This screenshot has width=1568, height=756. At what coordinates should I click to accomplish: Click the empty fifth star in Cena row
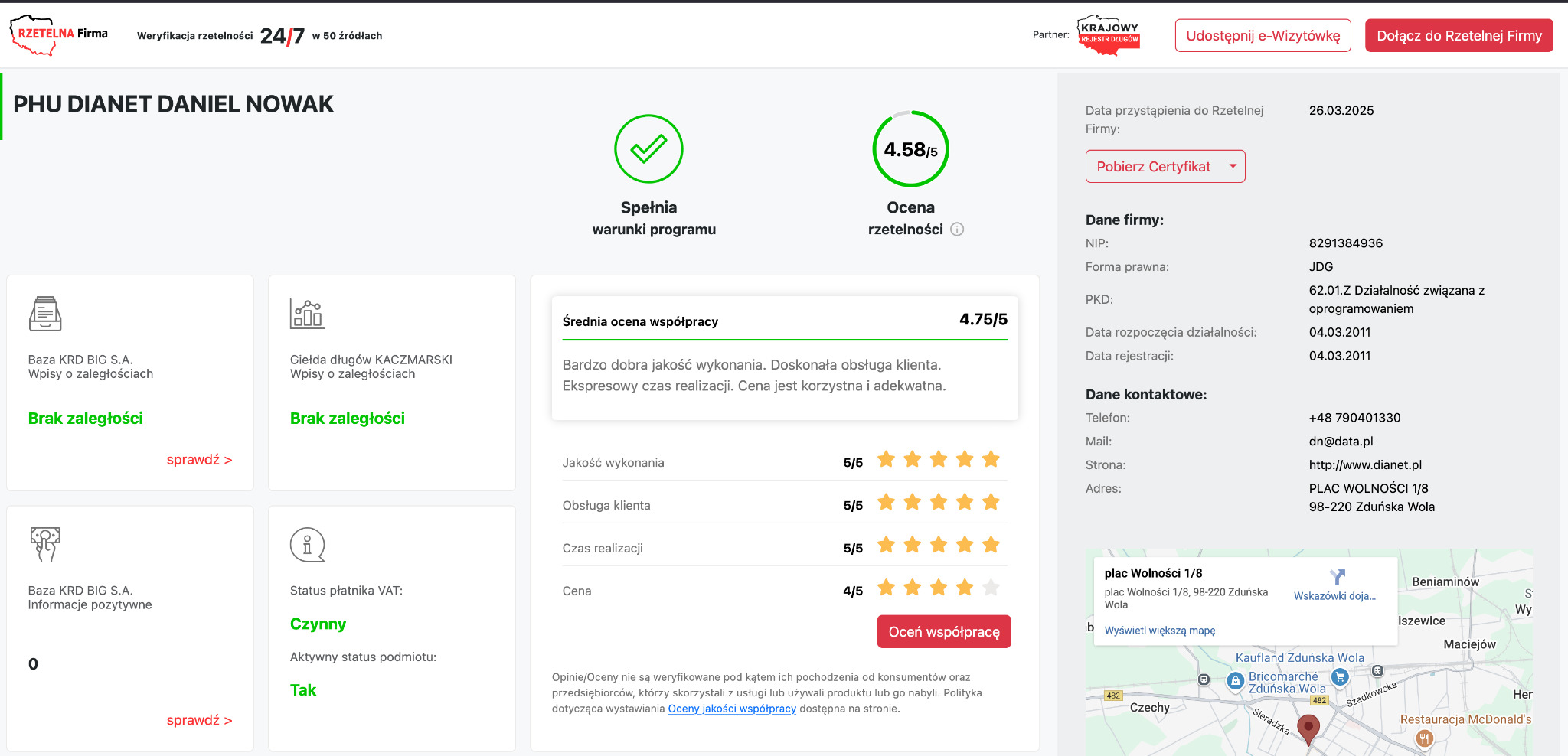coord(991,588)
